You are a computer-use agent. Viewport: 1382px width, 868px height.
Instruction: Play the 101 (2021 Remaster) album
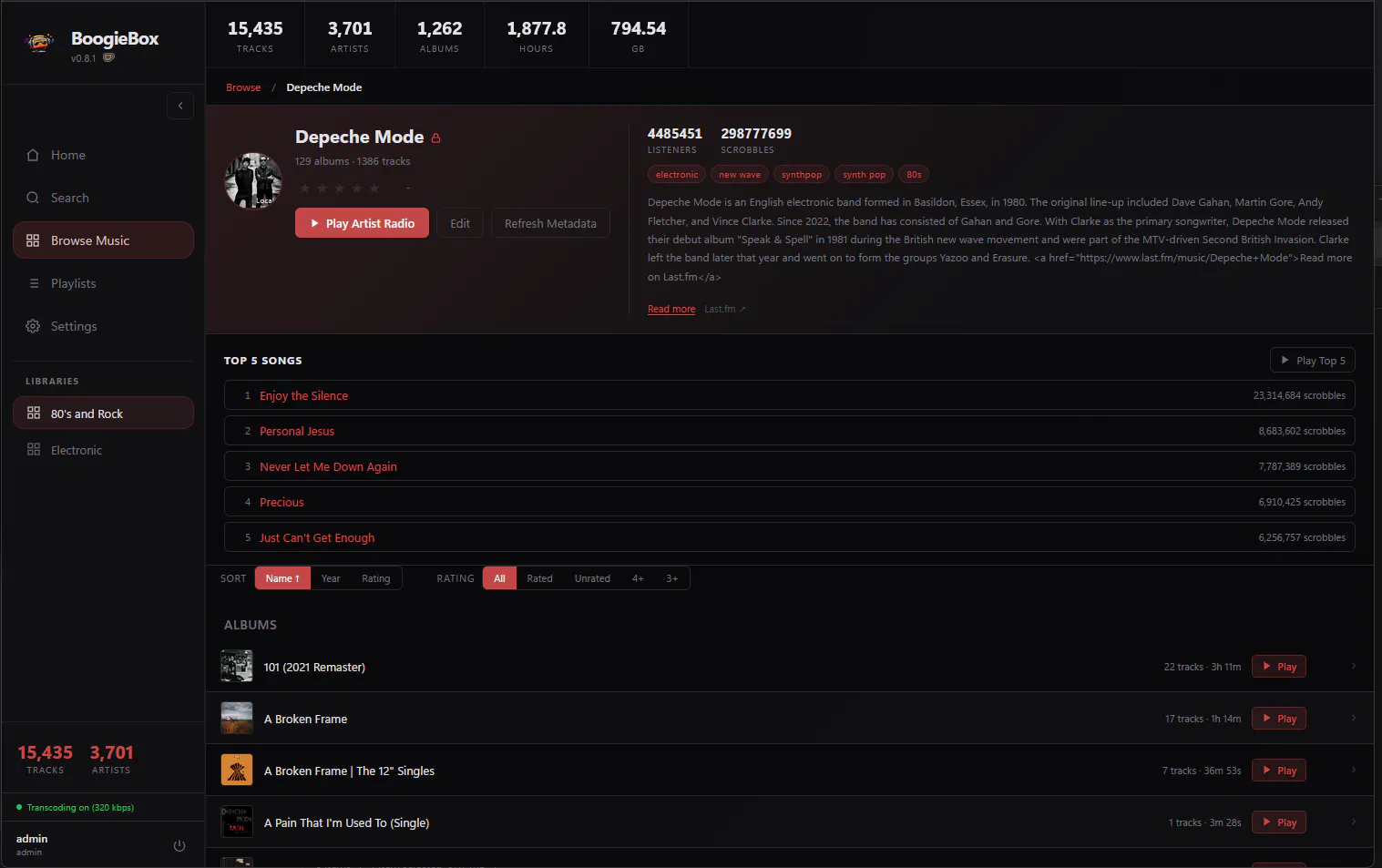point(1279,667)
